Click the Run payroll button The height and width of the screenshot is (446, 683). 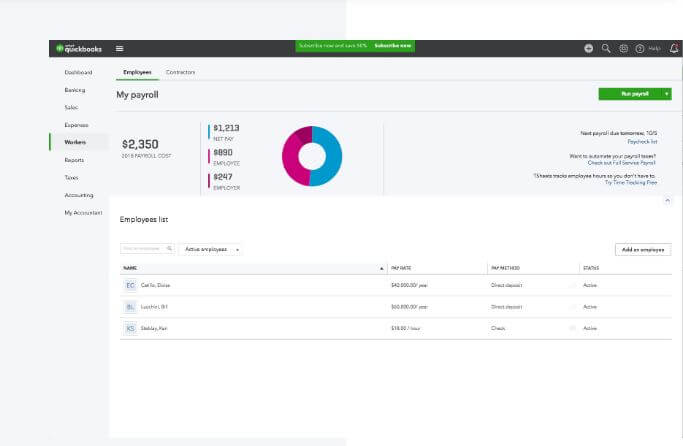click(631, 94)
